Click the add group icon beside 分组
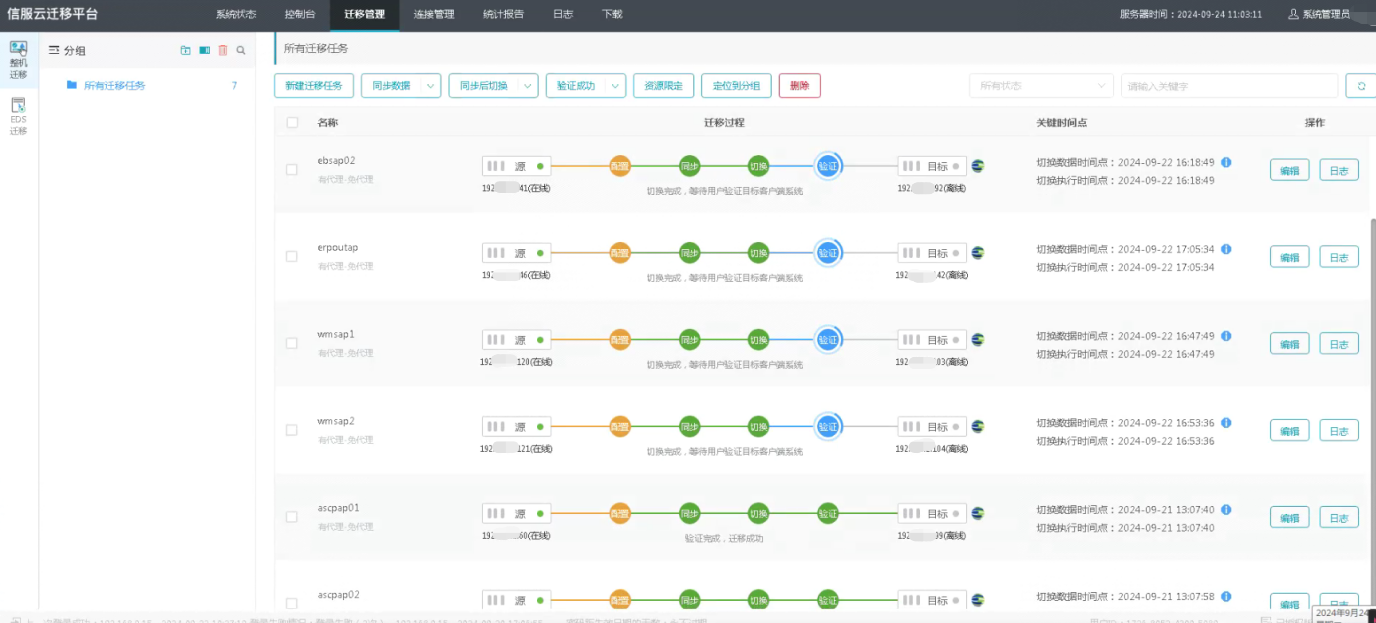 185,50
